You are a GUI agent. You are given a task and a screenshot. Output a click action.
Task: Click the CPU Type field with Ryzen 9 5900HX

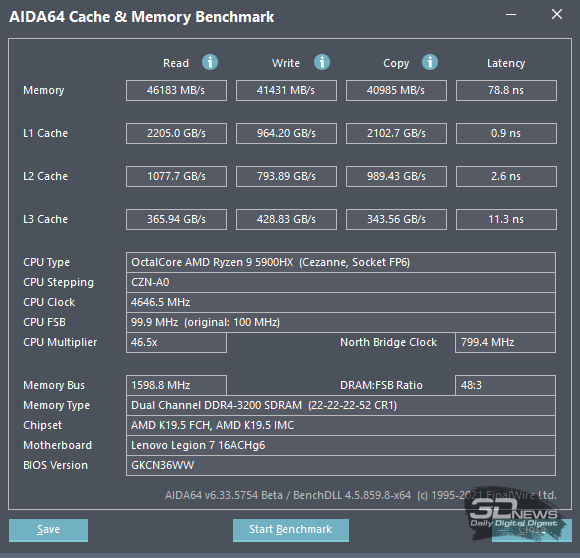pos(341,262)
